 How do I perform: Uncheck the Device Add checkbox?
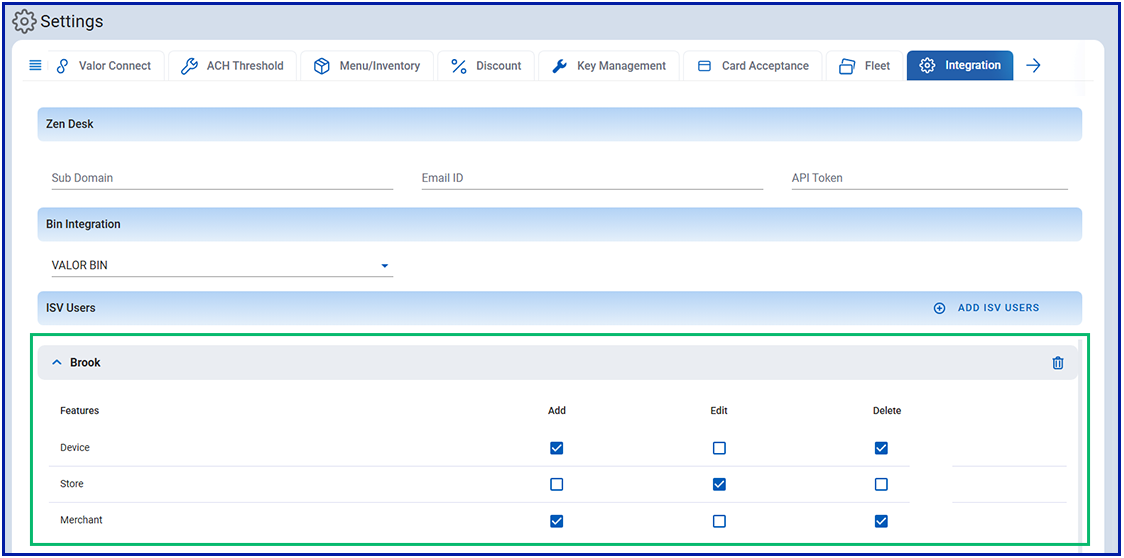[x=556, y=448]
